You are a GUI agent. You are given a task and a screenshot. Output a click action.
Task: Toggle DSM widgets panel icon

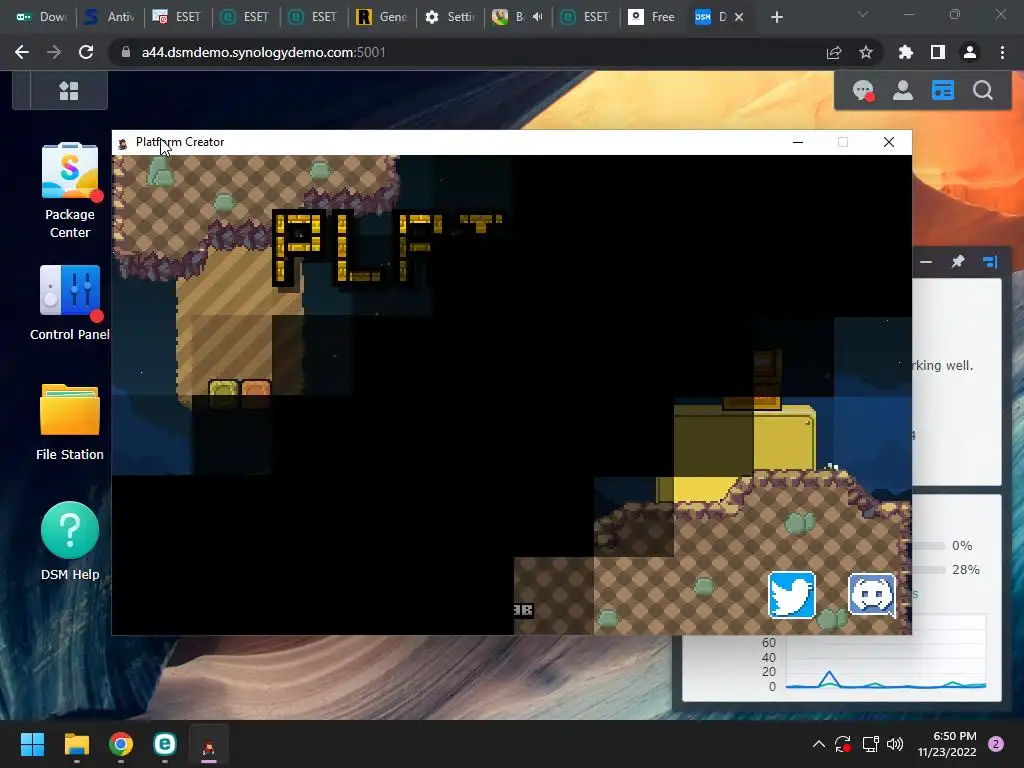point(942,91)
